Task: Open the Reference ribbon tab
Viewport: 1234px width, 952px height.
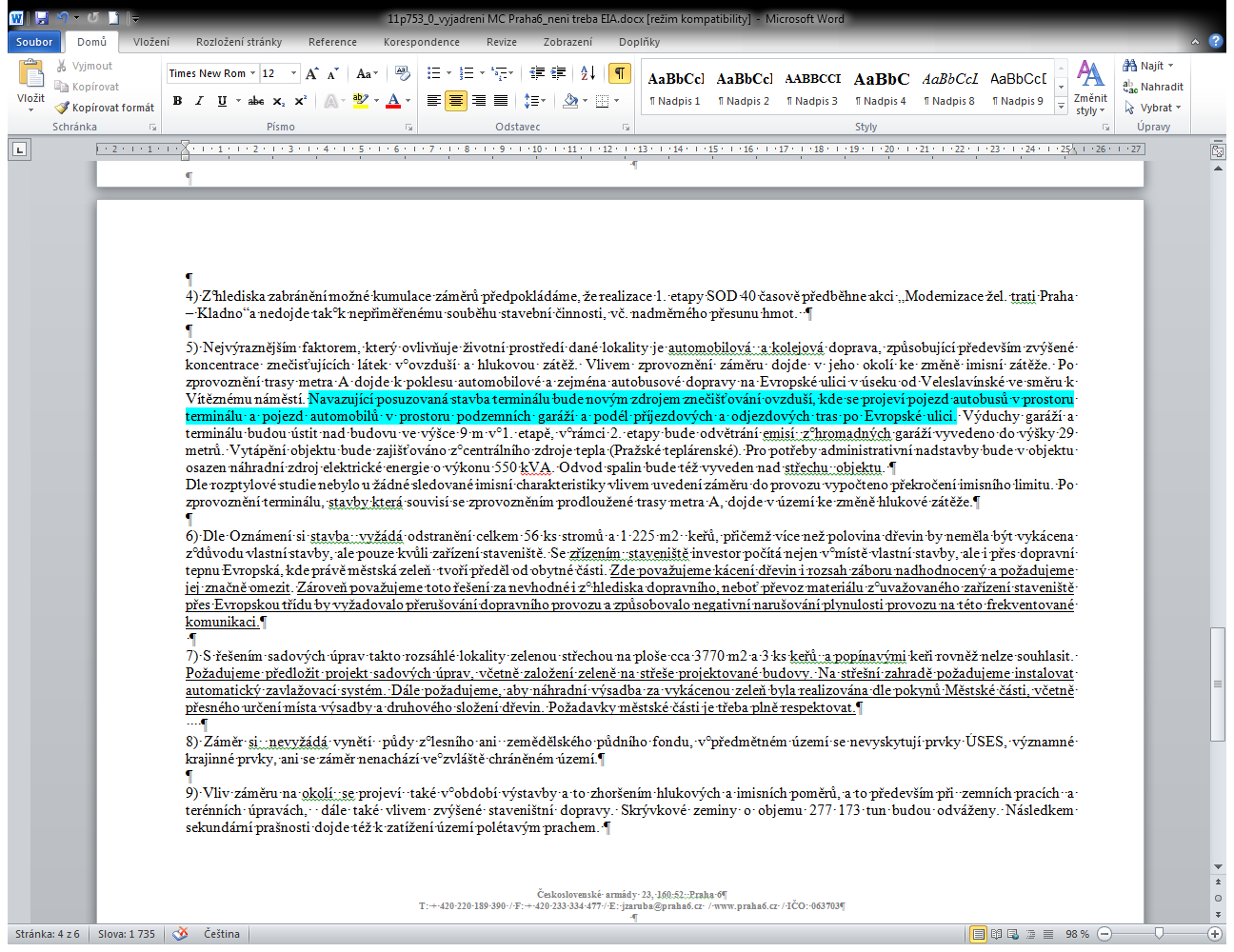Action: [332, 42]
